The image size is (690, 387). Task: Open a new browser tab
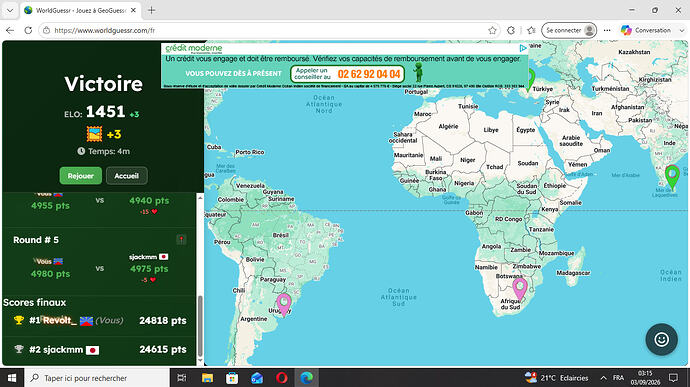pos(151,10)
